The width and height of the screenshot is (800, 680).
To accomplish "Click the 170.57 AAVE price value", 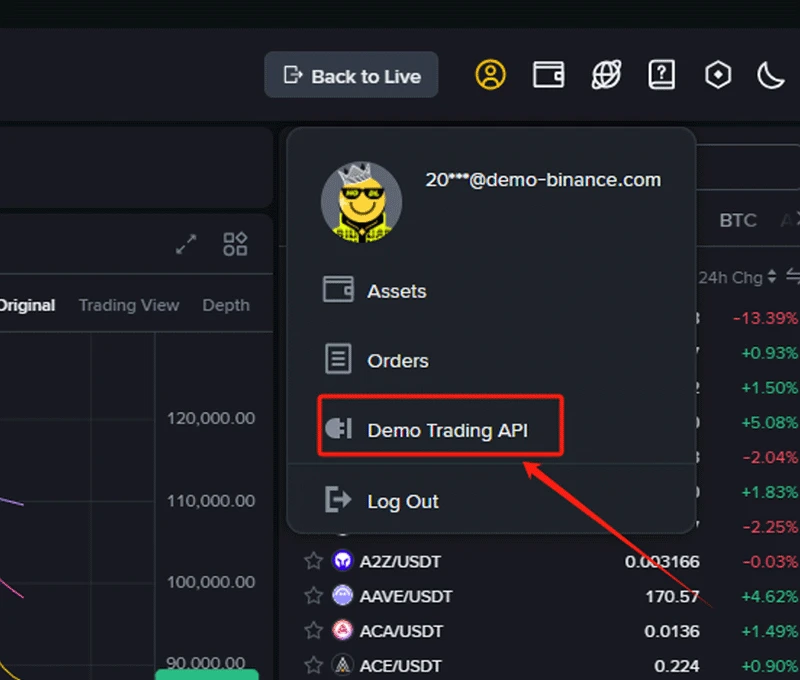I will click(x=672, y=596).
